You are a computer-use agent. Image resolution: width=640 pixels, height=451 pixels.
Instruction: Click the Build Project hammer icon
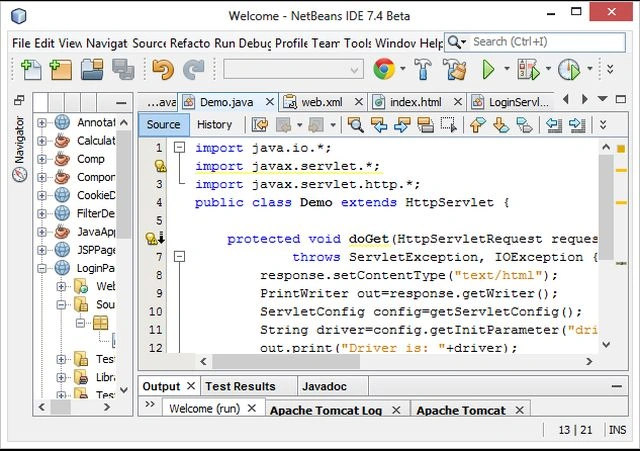point(423,69)
